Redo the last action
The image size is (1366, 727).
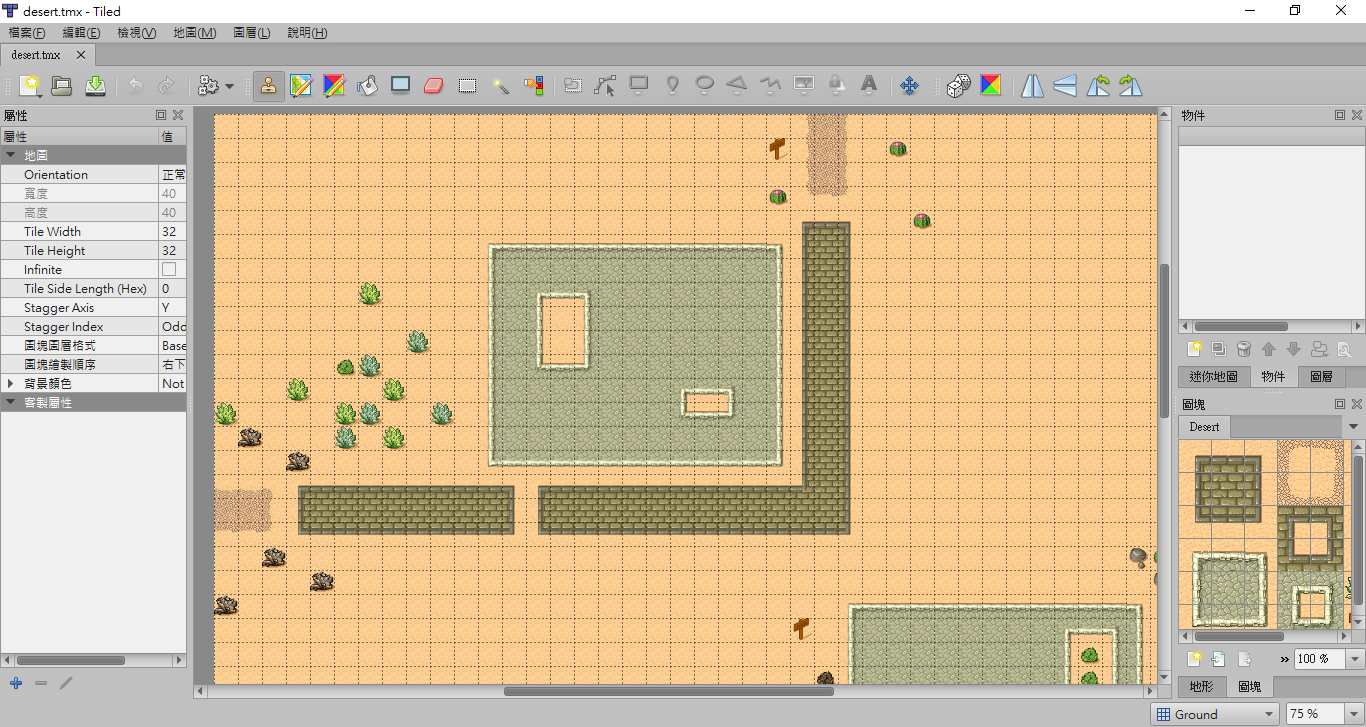pyautogui.click(x=167, y=86)
